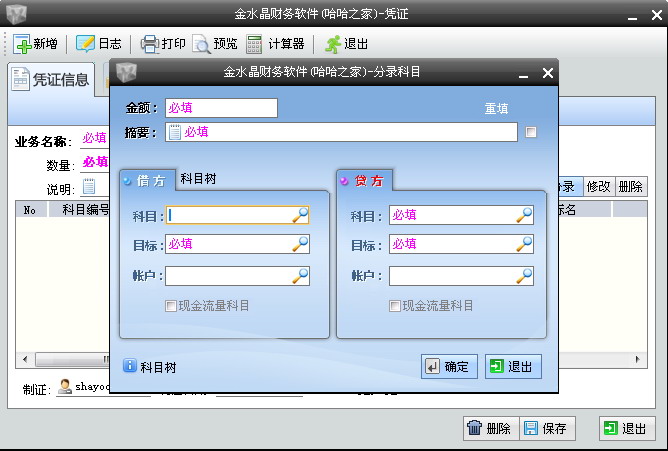The width and height of the screenshot is (668, 451).
Task: Click the table's left scroll arrow
Action: pos(25,359)
